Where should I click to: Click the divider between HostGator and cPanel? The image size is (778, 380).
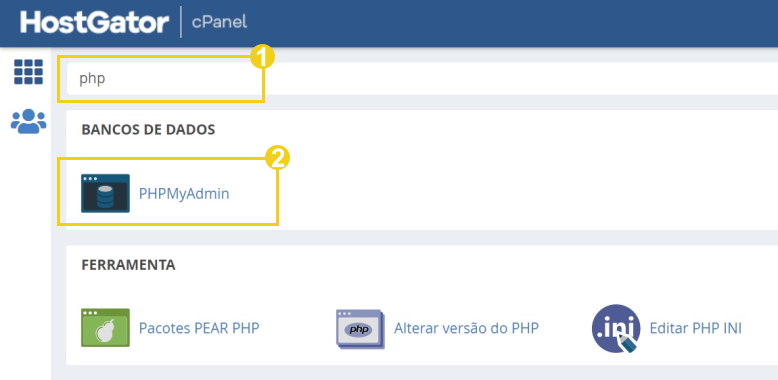(x=181, y=22)
